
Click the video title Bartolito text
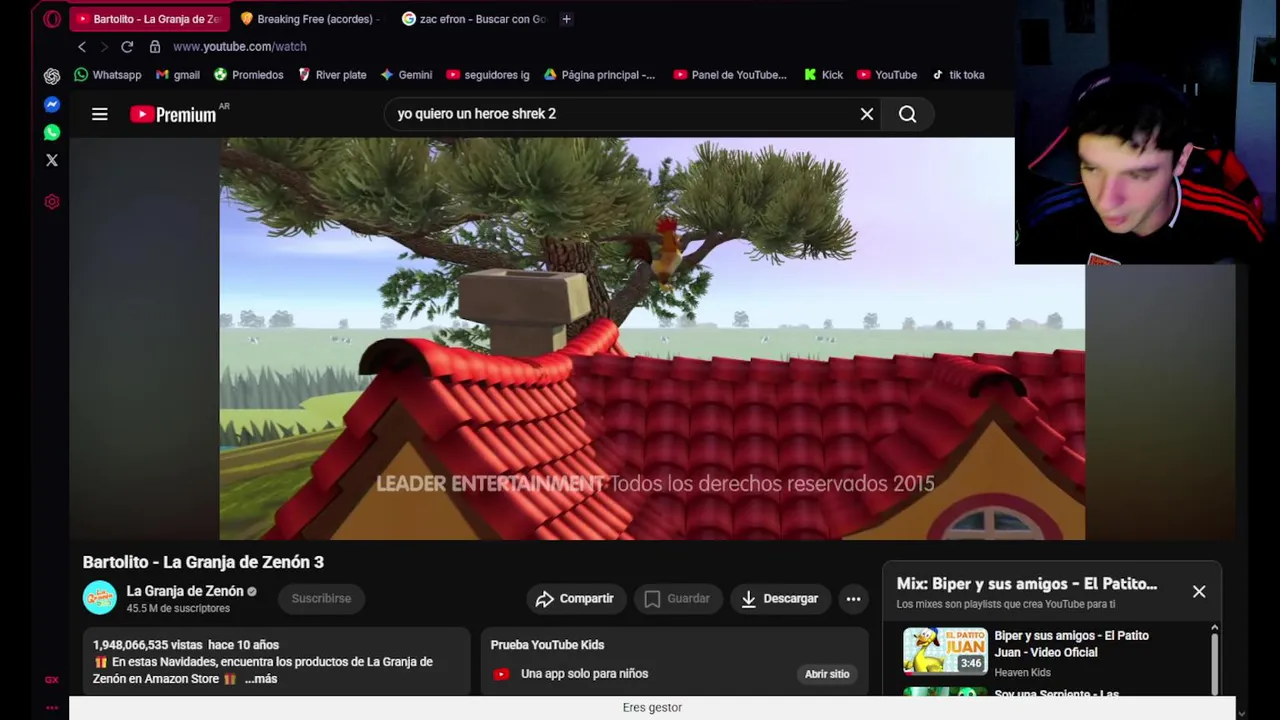pyautogui.click(x=203, y=562)
